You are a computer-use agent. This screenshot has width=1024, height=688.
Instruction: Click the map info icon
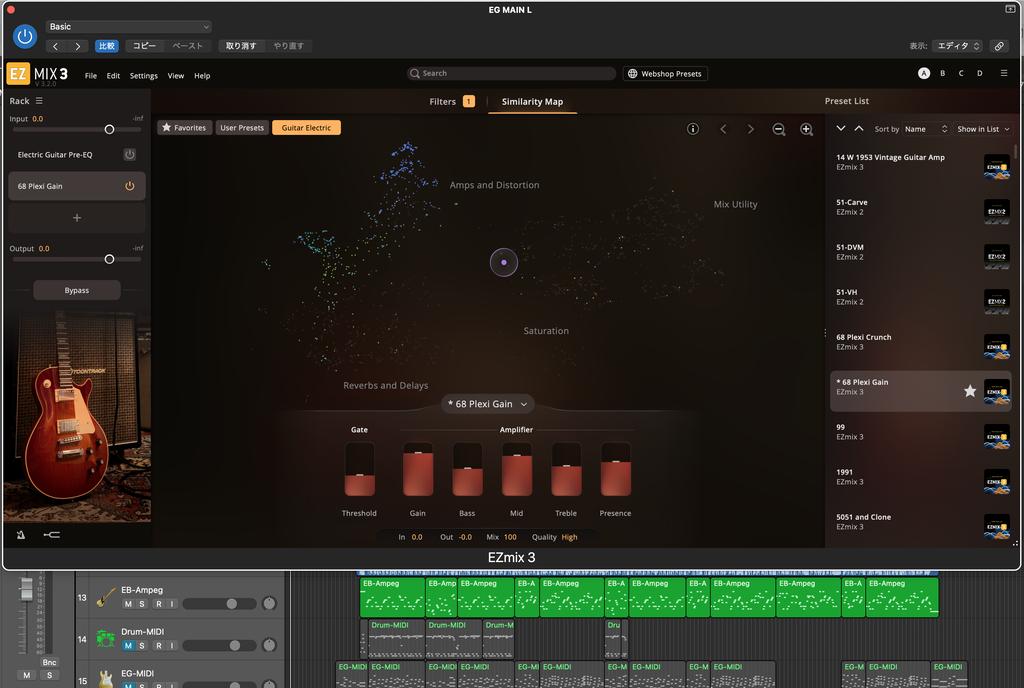693,129
